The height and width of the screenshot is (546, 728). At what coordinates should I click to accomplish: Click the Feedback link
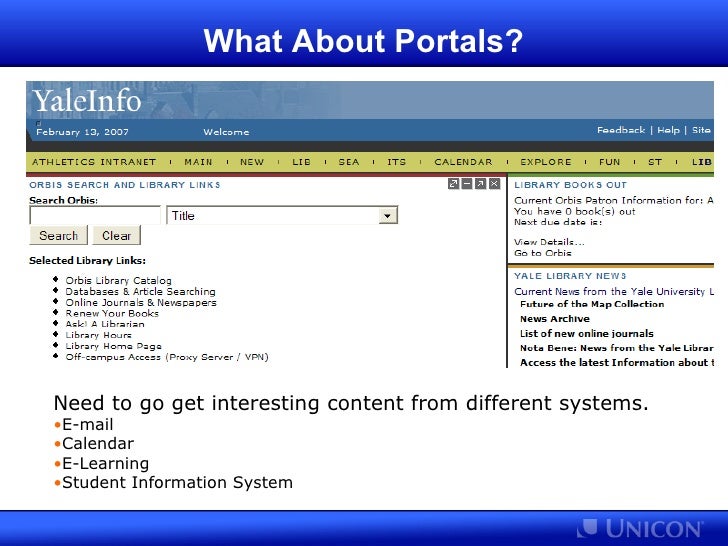[x=621, y=130]
